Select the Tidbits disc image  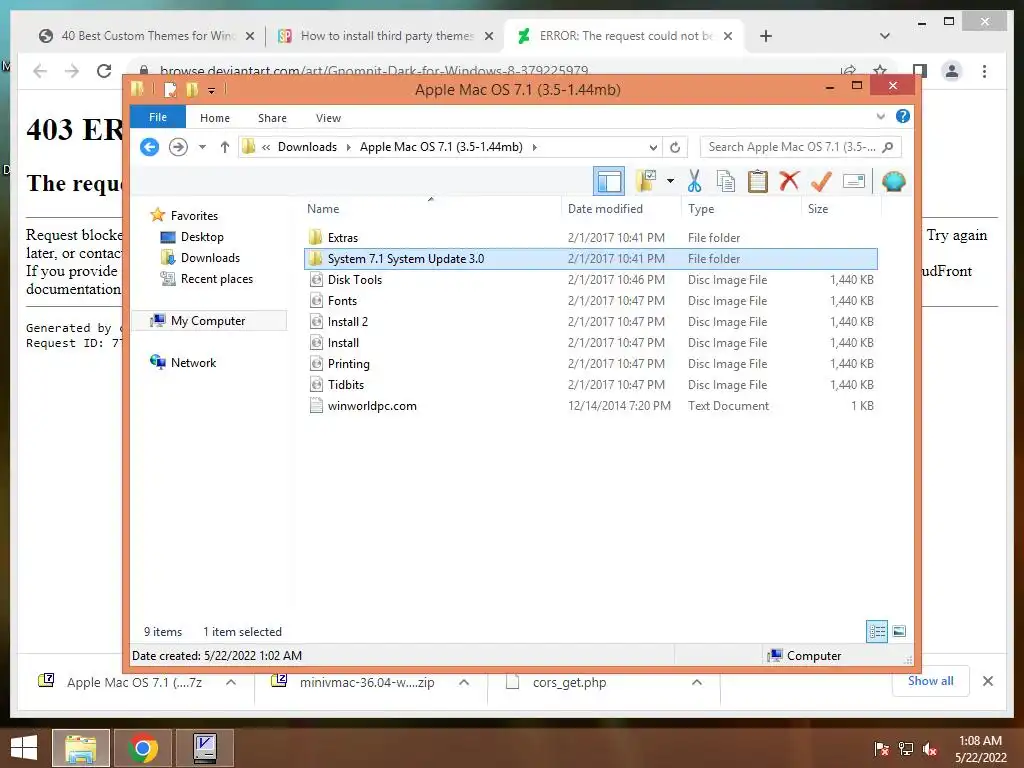click(x=591, y=385)
